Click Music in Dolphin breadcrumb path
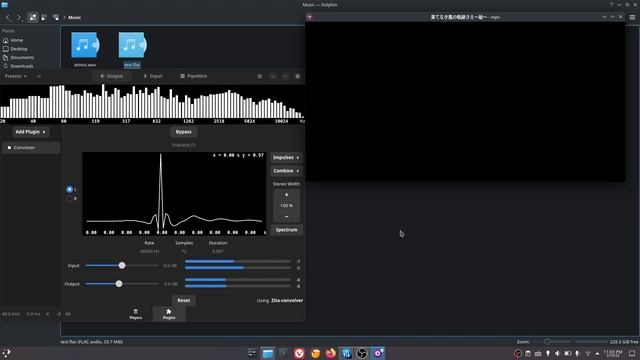 pyautogui.click(x=74, y=18)
